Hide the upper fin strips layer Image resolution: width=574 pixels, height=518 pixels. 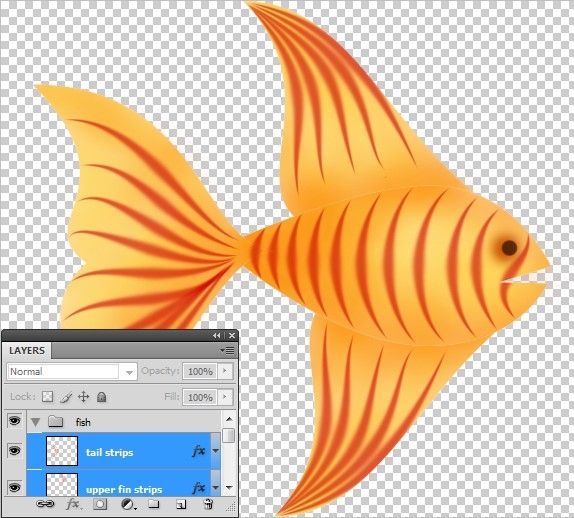point(15,487)
